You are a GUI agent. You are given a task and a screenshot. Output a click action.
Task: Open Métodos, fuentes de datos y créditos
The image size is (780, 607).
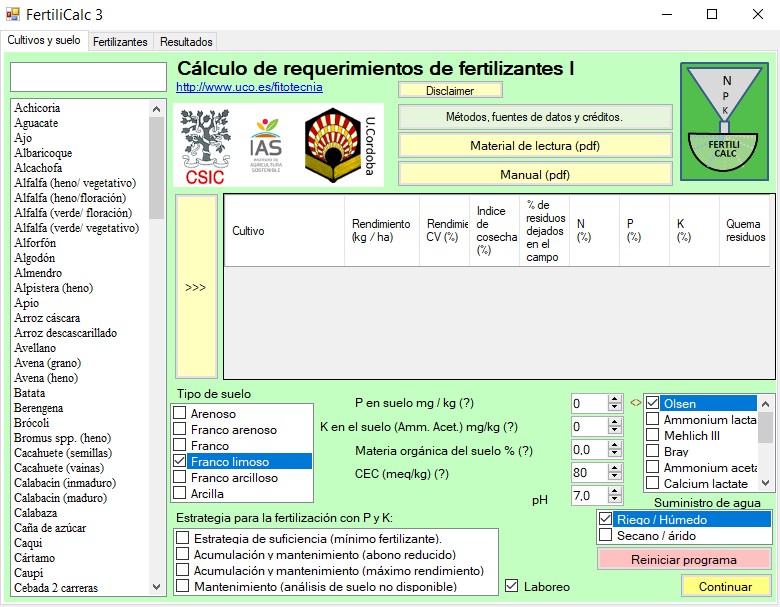535,117
